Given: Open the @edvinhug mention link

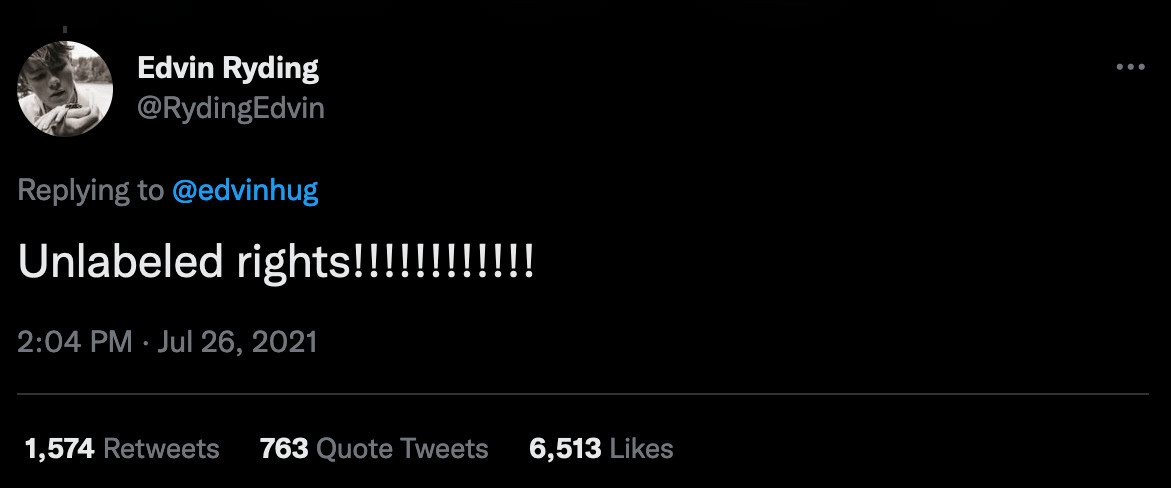Looking at the screenshot, I should pos(245,191).
